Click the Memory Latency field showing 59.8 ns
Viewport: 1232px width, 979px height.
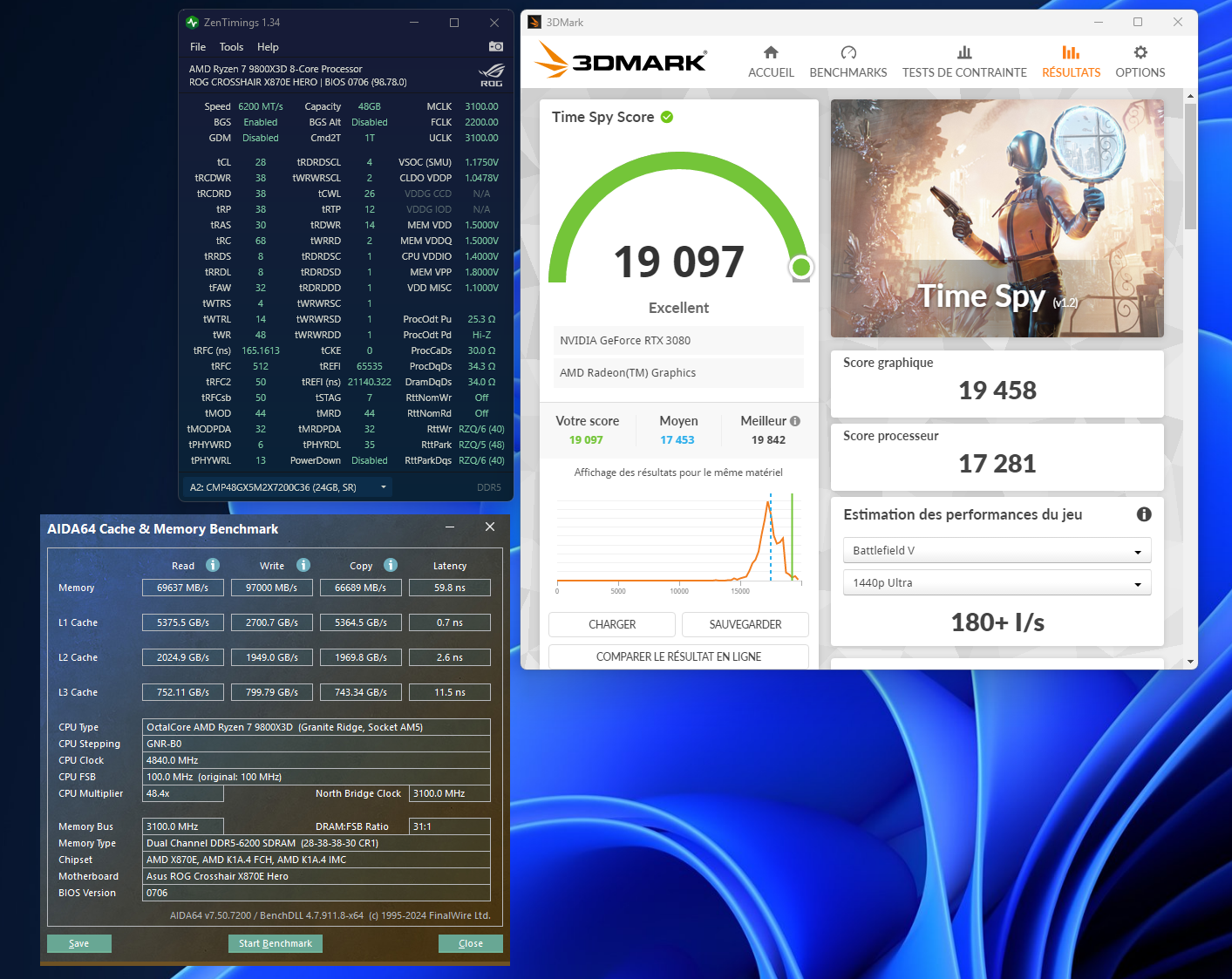click(x=450, y=588)
